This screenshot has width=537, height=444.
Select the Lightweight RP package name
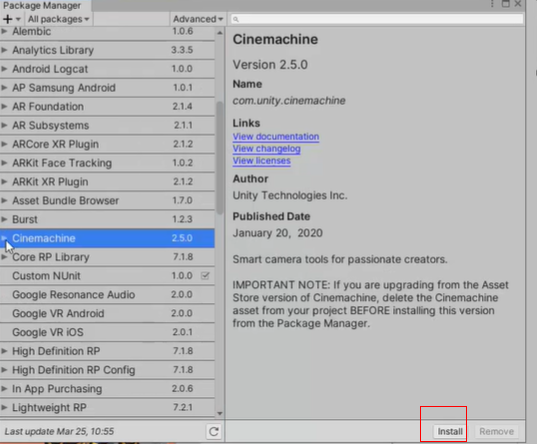point(49,408)
